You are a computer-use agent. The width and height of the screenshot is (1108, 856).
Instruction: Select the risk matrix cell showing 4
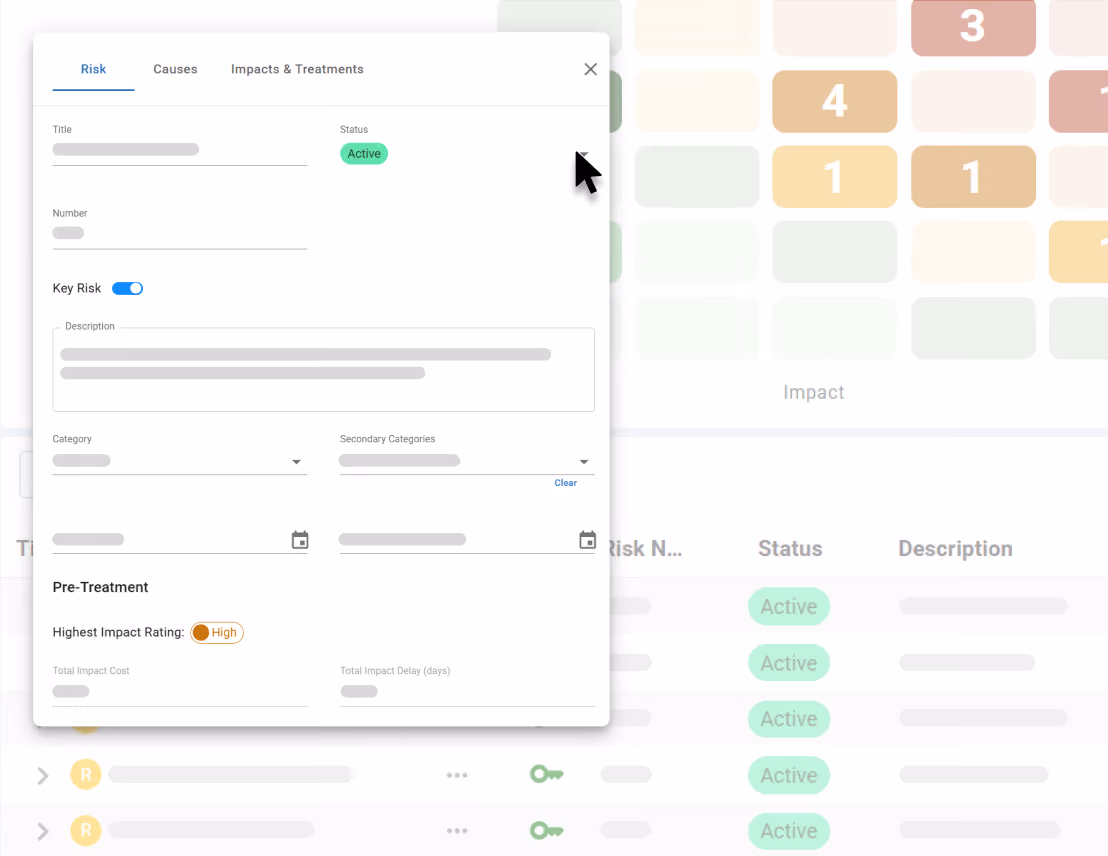tap(835, 101)
